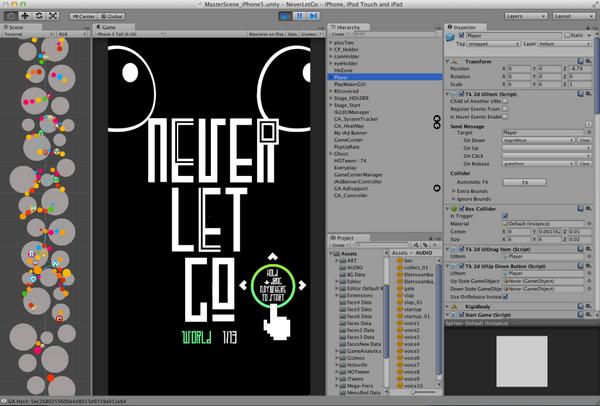This screenshot has width=600, height=406.
Task: Select the Scale tool in toolbar
Action: tap(53, 16)
